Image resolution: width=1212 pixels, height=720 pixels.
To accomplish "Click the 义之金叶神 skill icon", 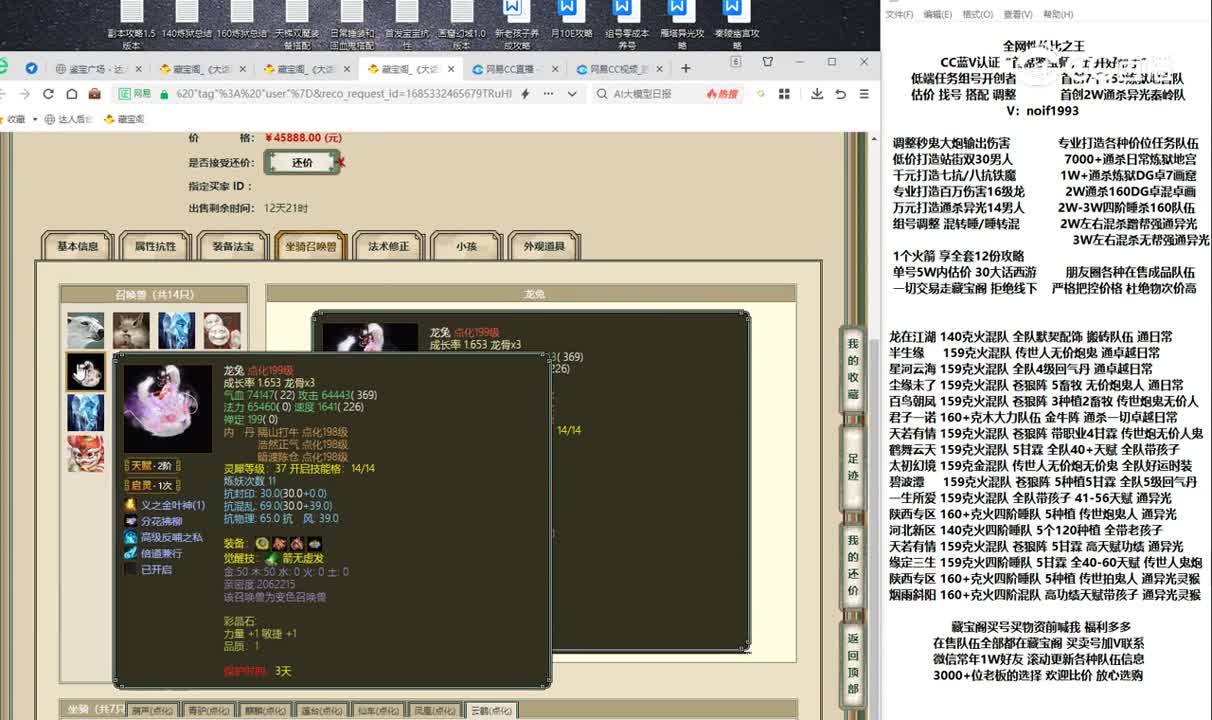I will [x=131, y=505].
